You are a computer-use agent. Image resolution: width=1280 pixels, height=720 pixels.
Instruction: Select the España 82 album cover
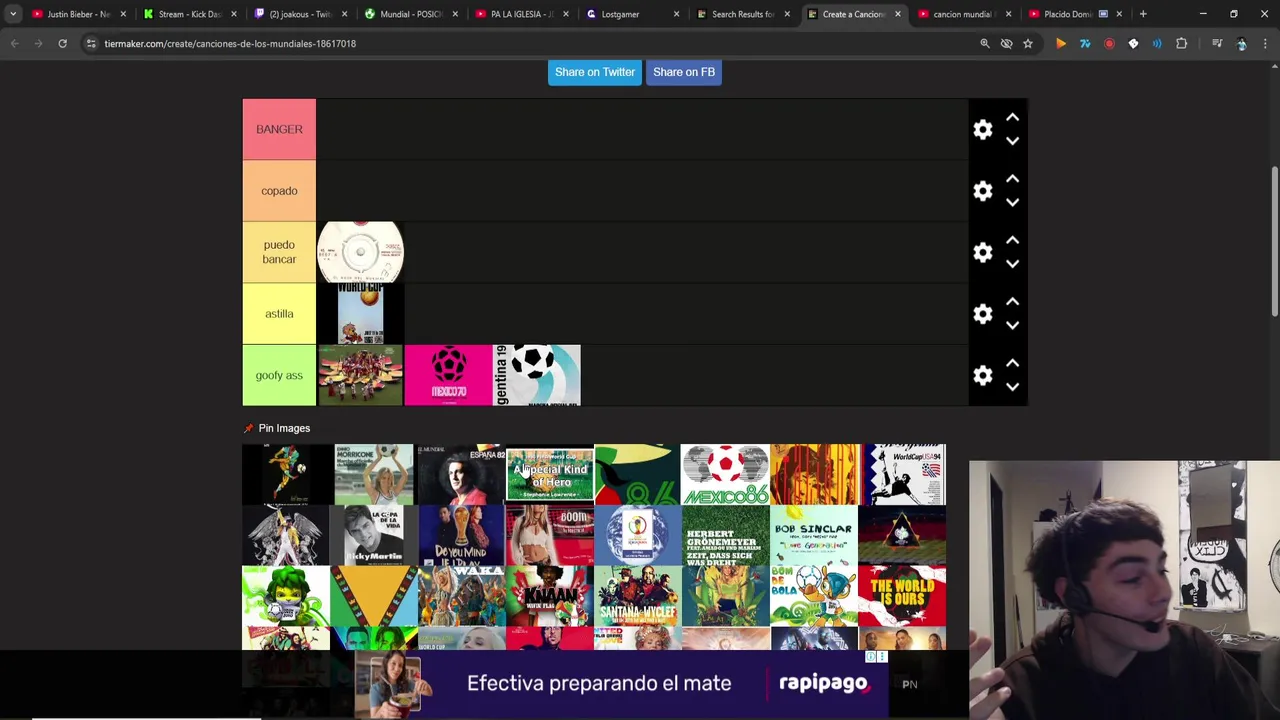(461, 474)
